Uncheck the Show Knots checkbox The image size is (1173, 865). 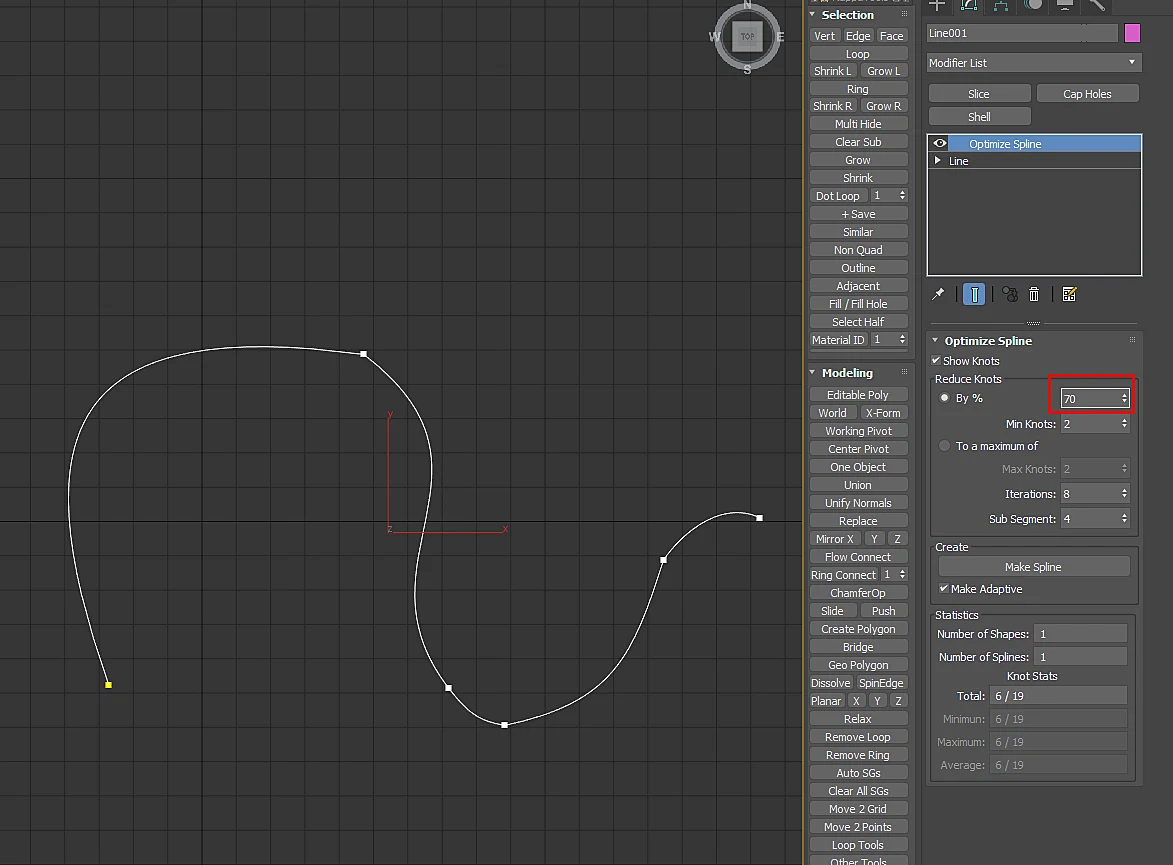[936, 361]
